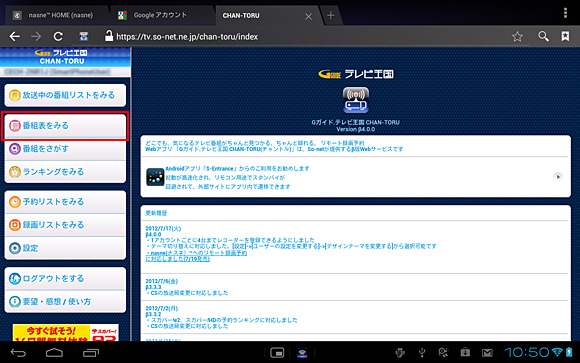Close the CHAN-TORU tab
The height and width of the screenshot is (363, 580).
pyautogui.click(x=308, y=16)
